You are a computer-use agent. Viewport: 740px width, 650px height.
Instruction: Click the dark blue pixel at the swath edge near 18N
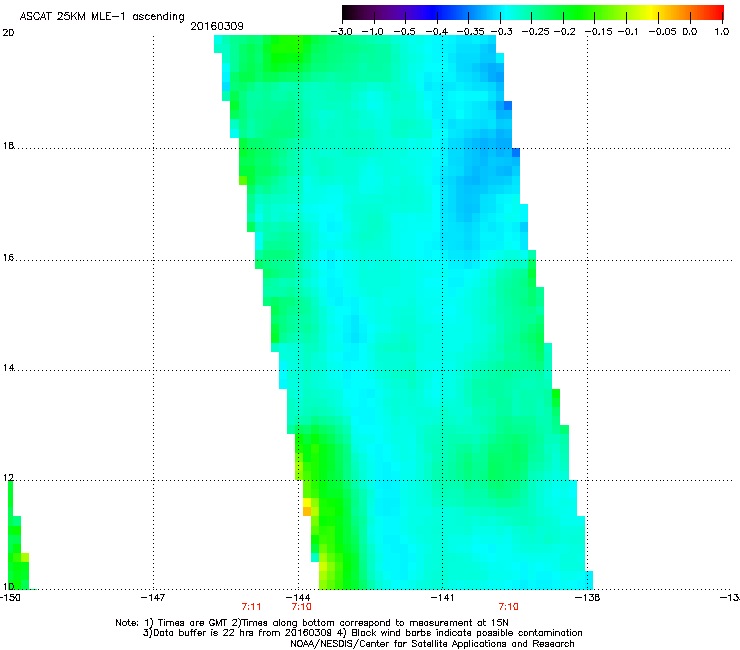tap(516, 152)
